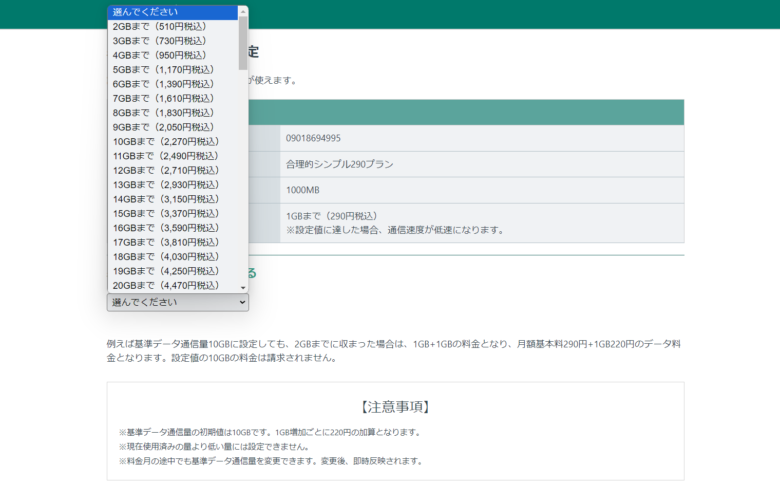Choose the 18GBまで (4,030円税込) option
The width and height of the screenshot is (780, 482).
(172, 256)
